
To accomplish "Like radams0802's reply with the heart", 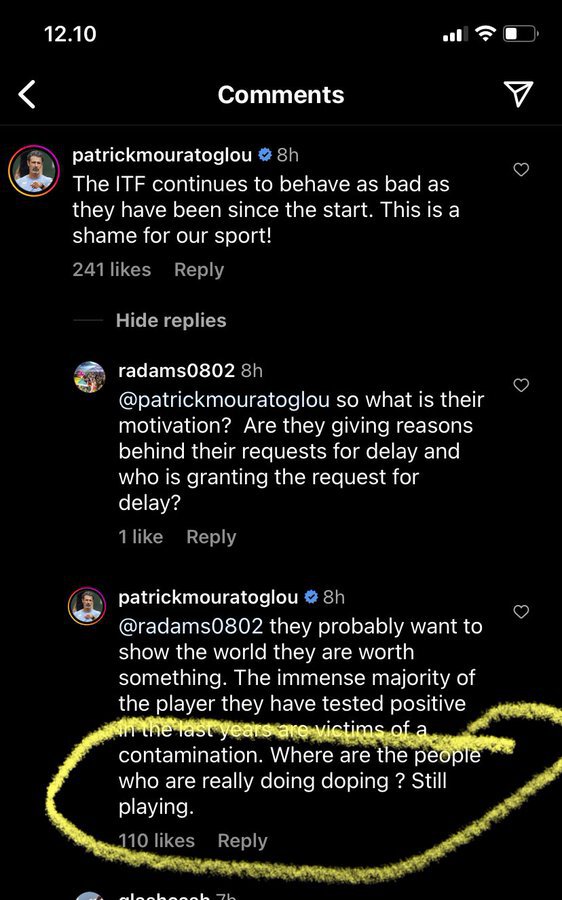I will [521, 385].
